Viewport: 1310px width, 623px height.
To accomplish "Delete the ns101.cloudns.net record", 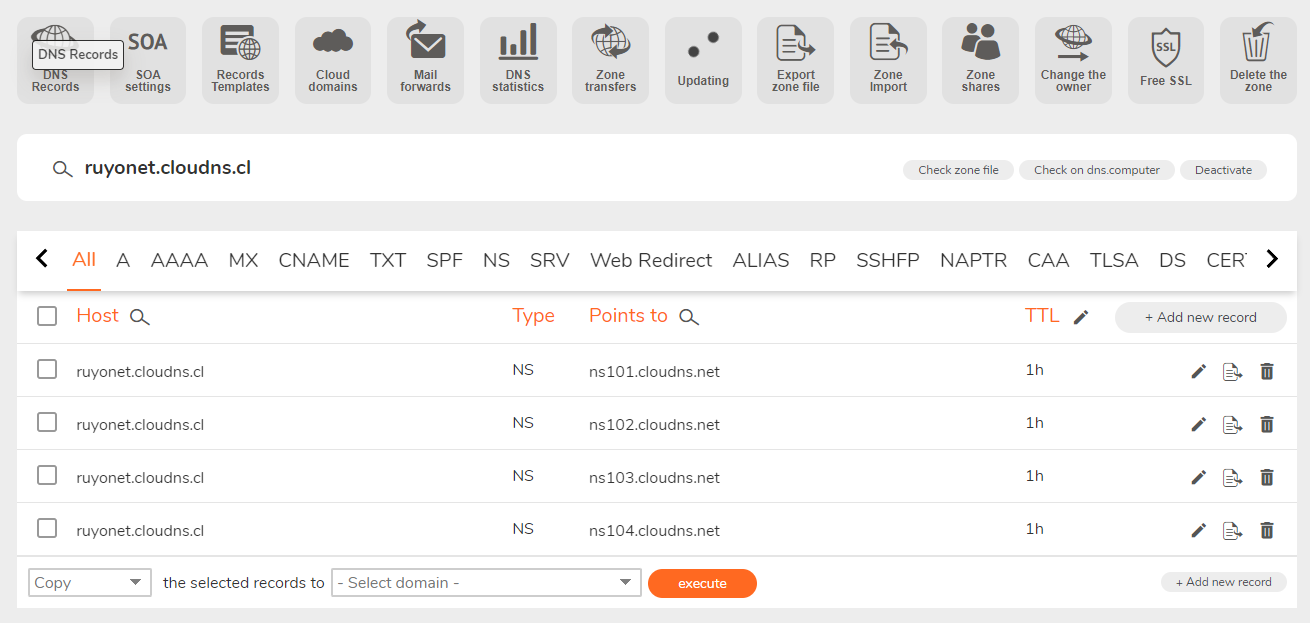I will [x=1267, y=371].
